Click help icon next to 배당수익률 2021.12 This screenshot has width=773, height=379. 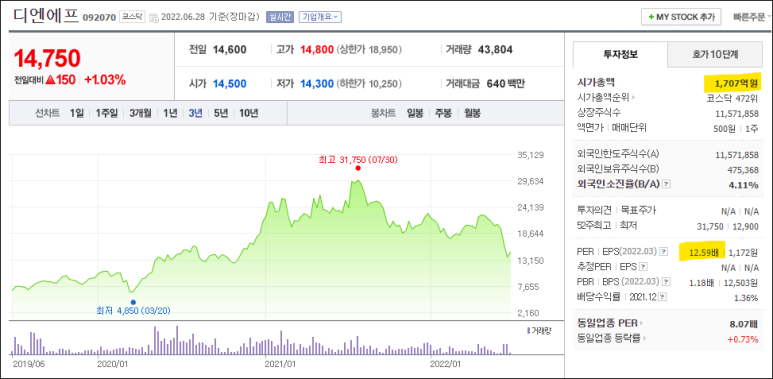(663, 297)
